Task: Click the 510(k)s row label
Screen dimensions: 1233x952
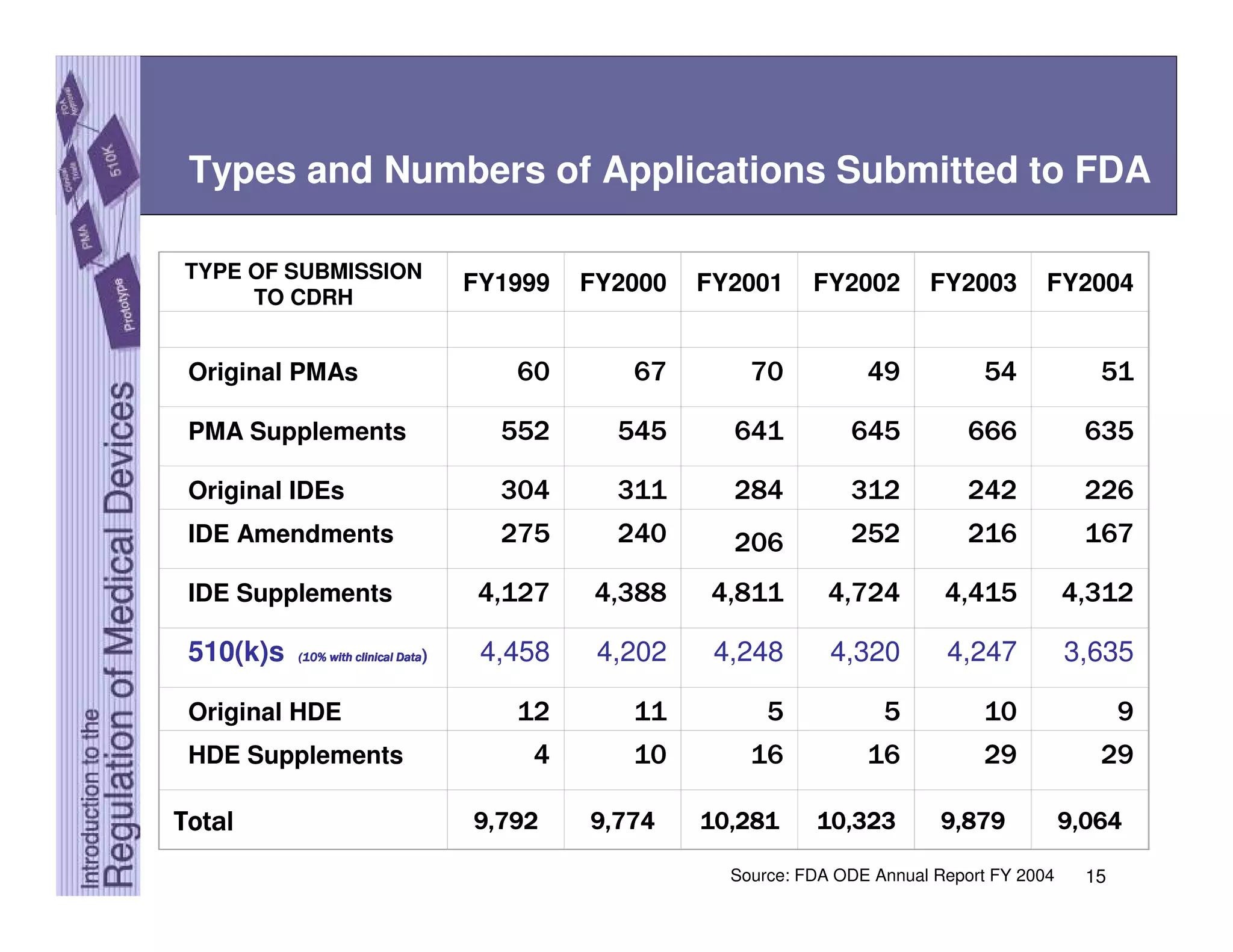Action: point(236,652)
